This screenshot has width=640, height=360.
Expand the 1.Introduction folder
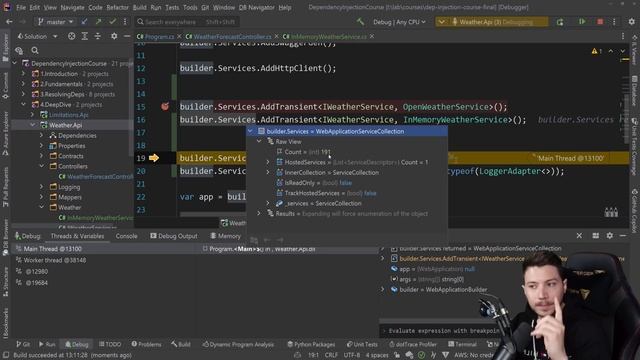[23, 74]
